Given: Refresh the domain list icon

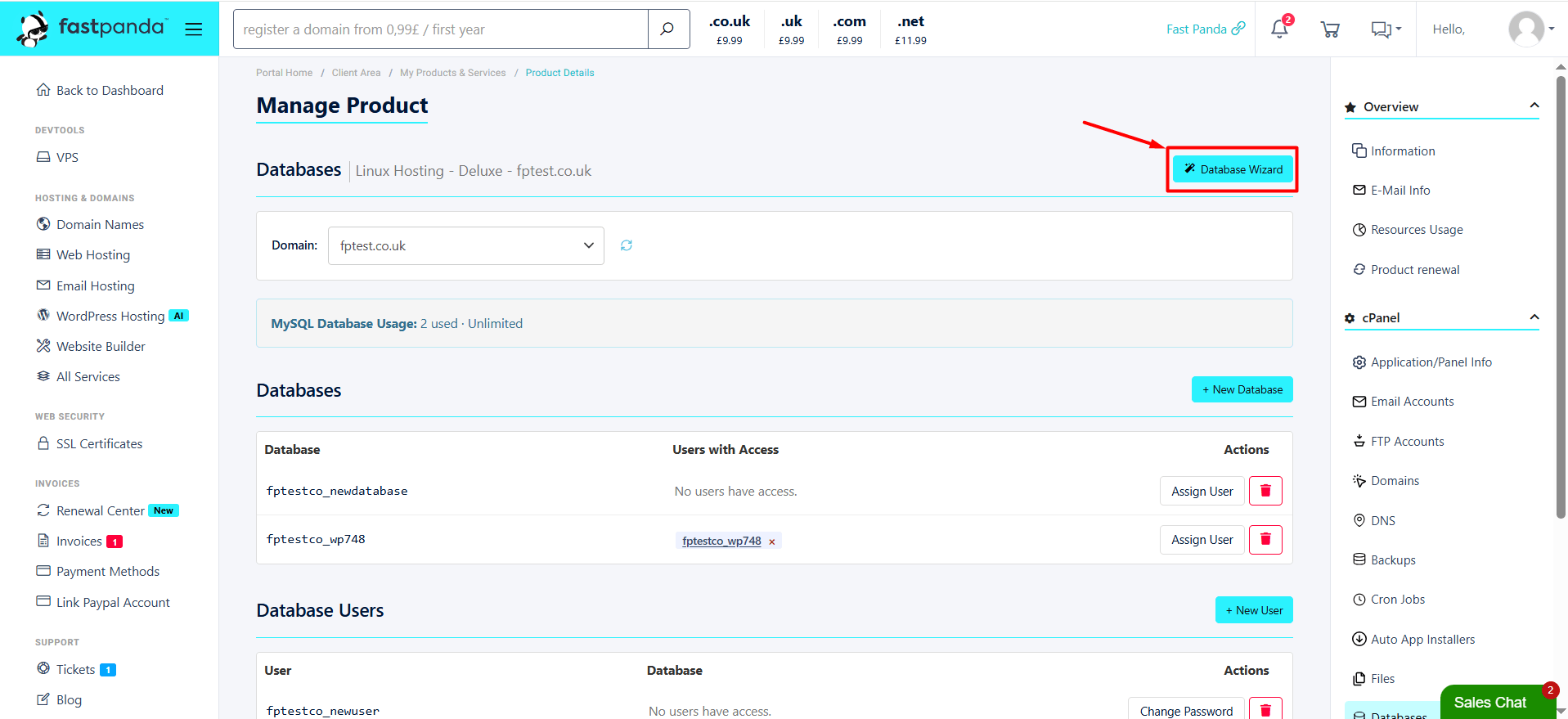Looking at the screenshot, I should [627, 245].
